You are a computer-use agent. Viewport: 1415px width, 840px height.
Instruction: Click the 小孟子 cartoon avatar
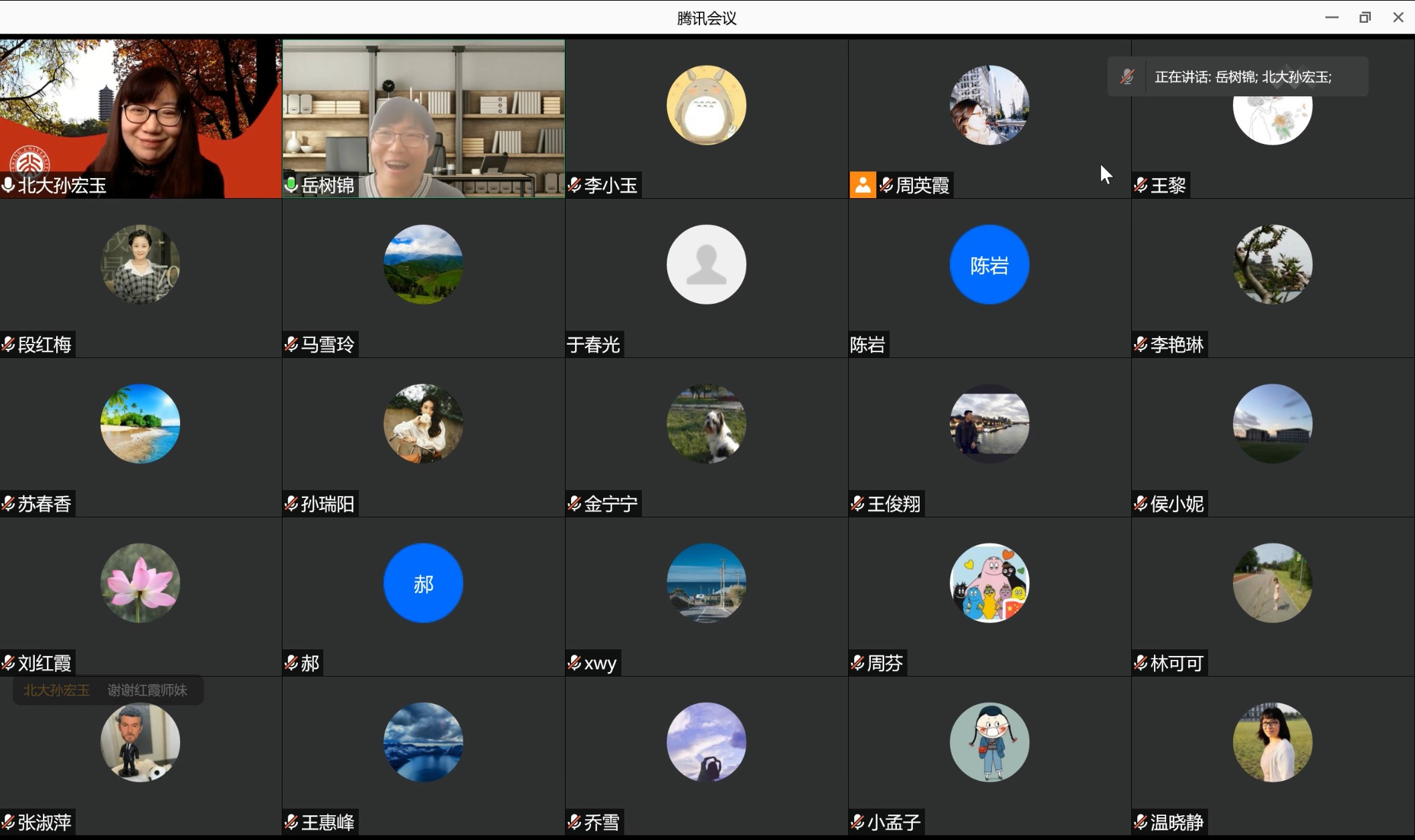coord(989,743)
